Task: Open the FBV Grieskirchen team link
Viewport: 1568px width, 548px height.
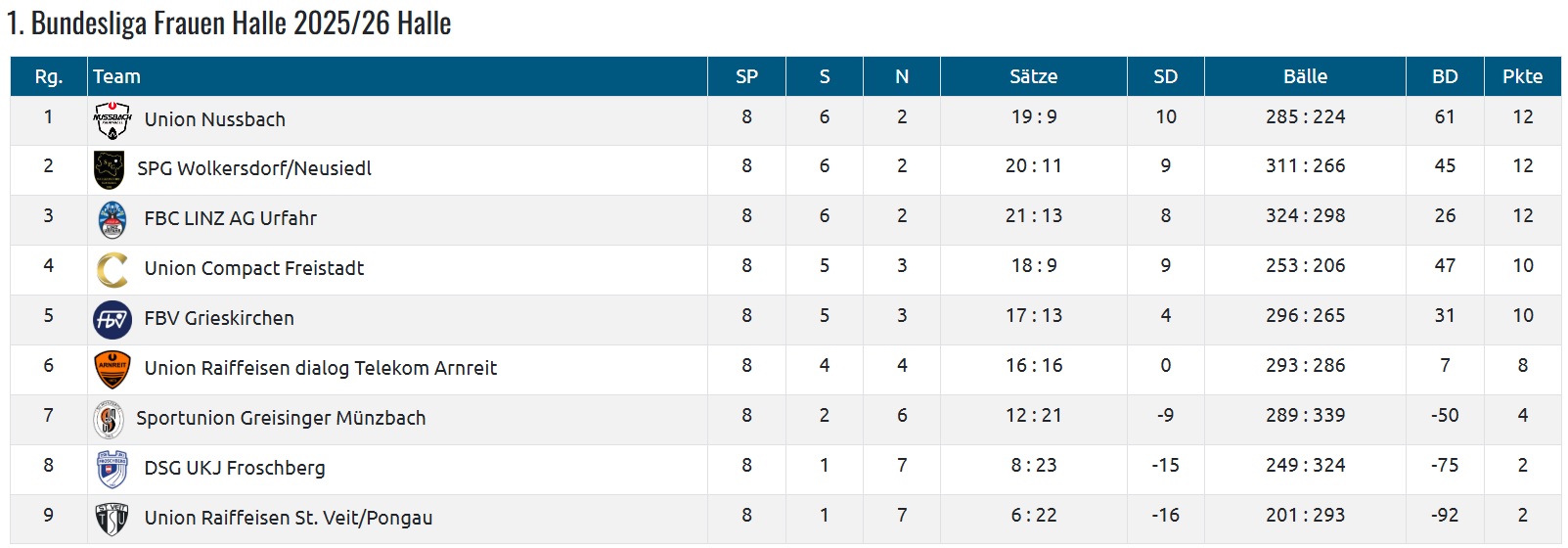Action: 219,318
